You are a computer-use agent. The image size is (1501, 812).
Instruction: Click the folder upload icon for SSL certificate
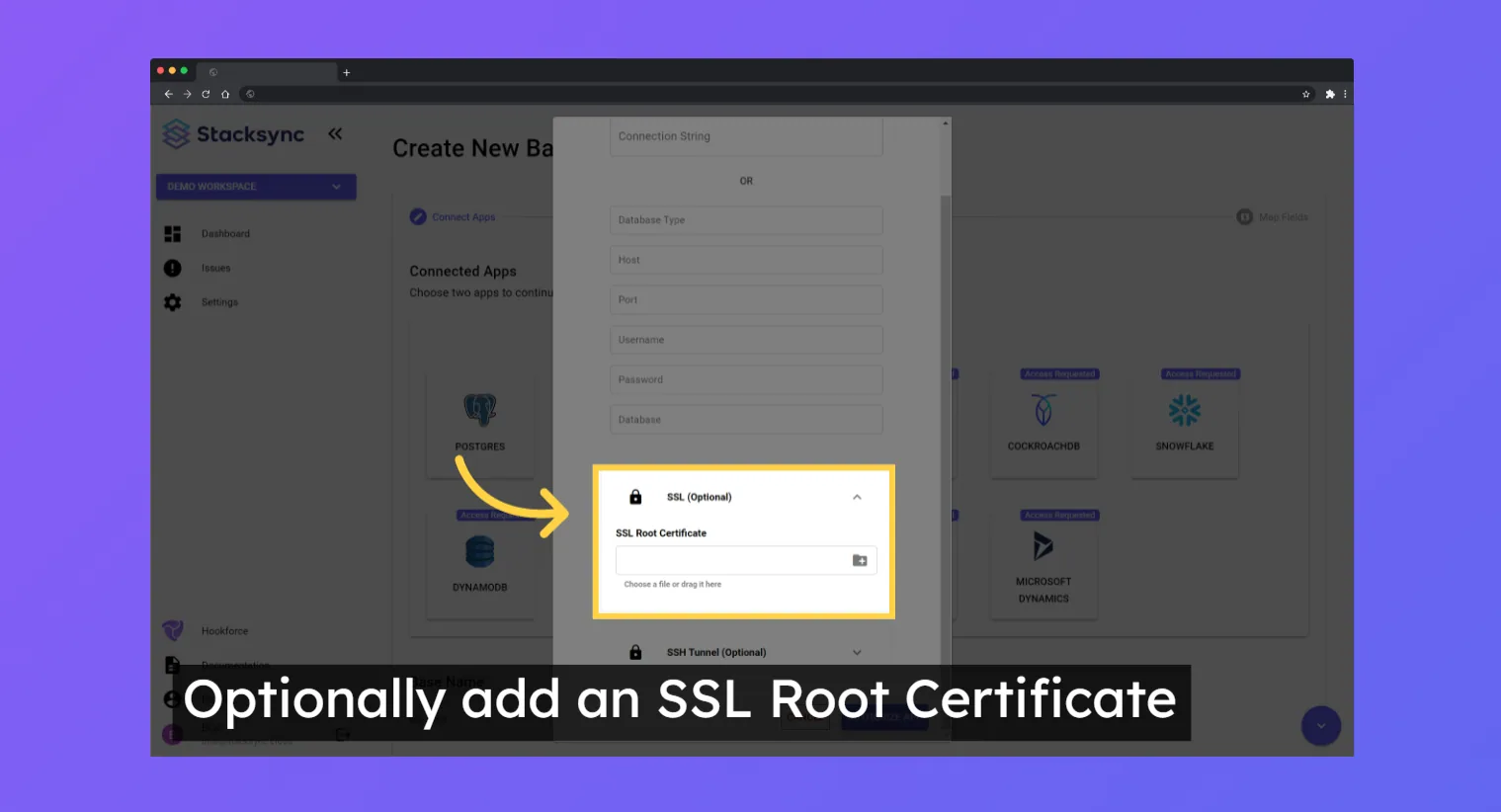(860, 560)
